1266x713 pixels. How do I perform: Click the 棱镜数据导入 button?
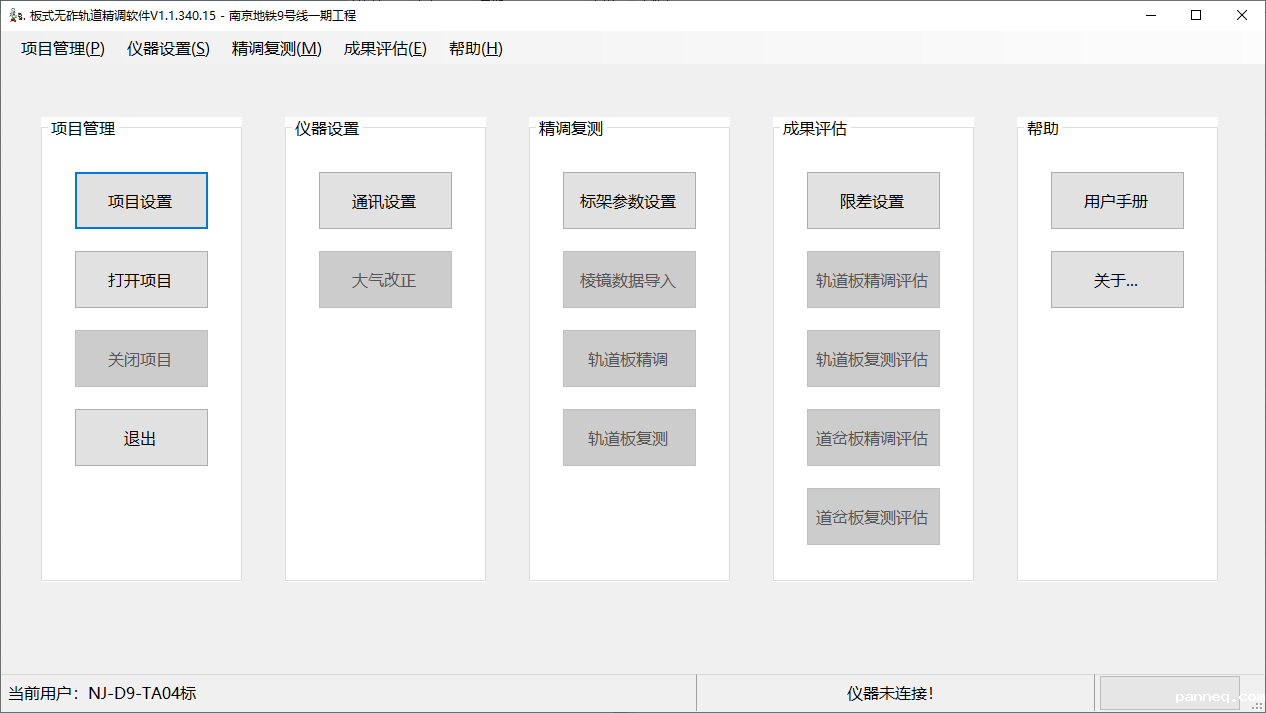pos(629,280)
